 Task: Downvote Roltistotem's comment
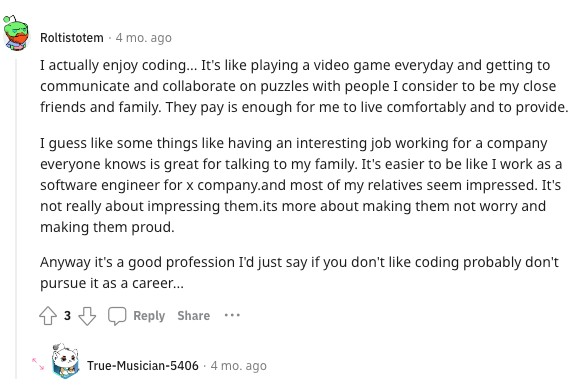tap(87, 316)
